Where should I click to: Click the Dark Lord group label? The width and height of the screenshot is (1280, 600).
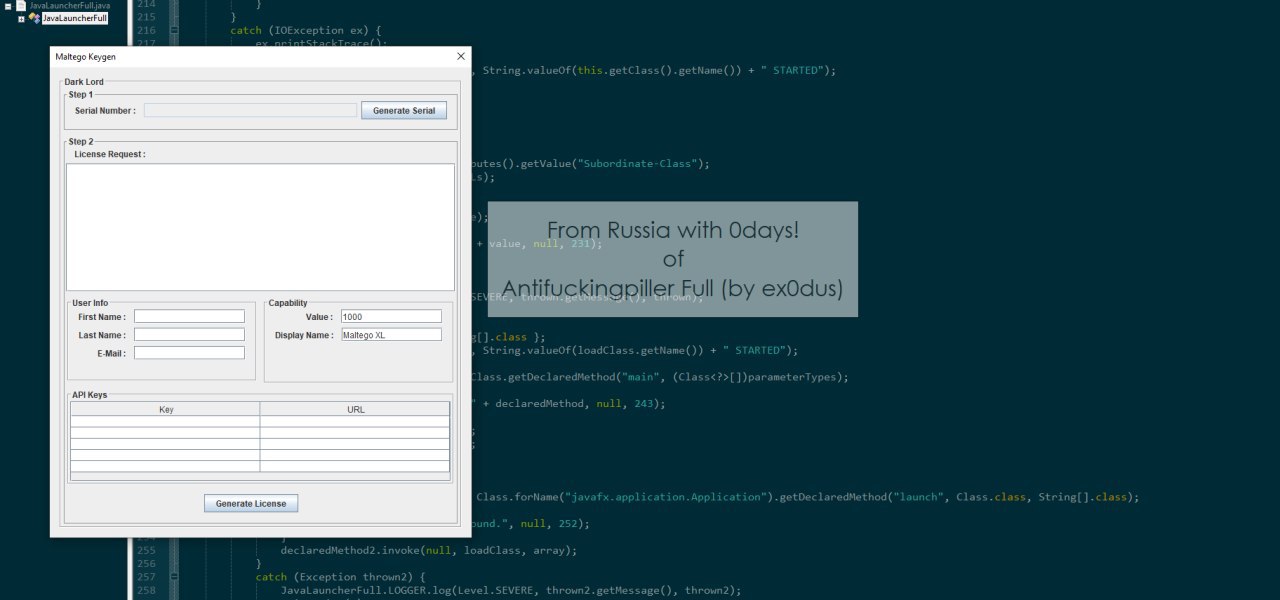[84, 82]
